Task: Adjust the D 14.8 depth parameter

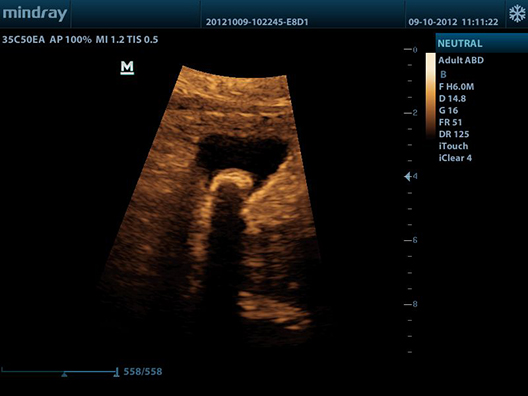Action: (452, 98)
